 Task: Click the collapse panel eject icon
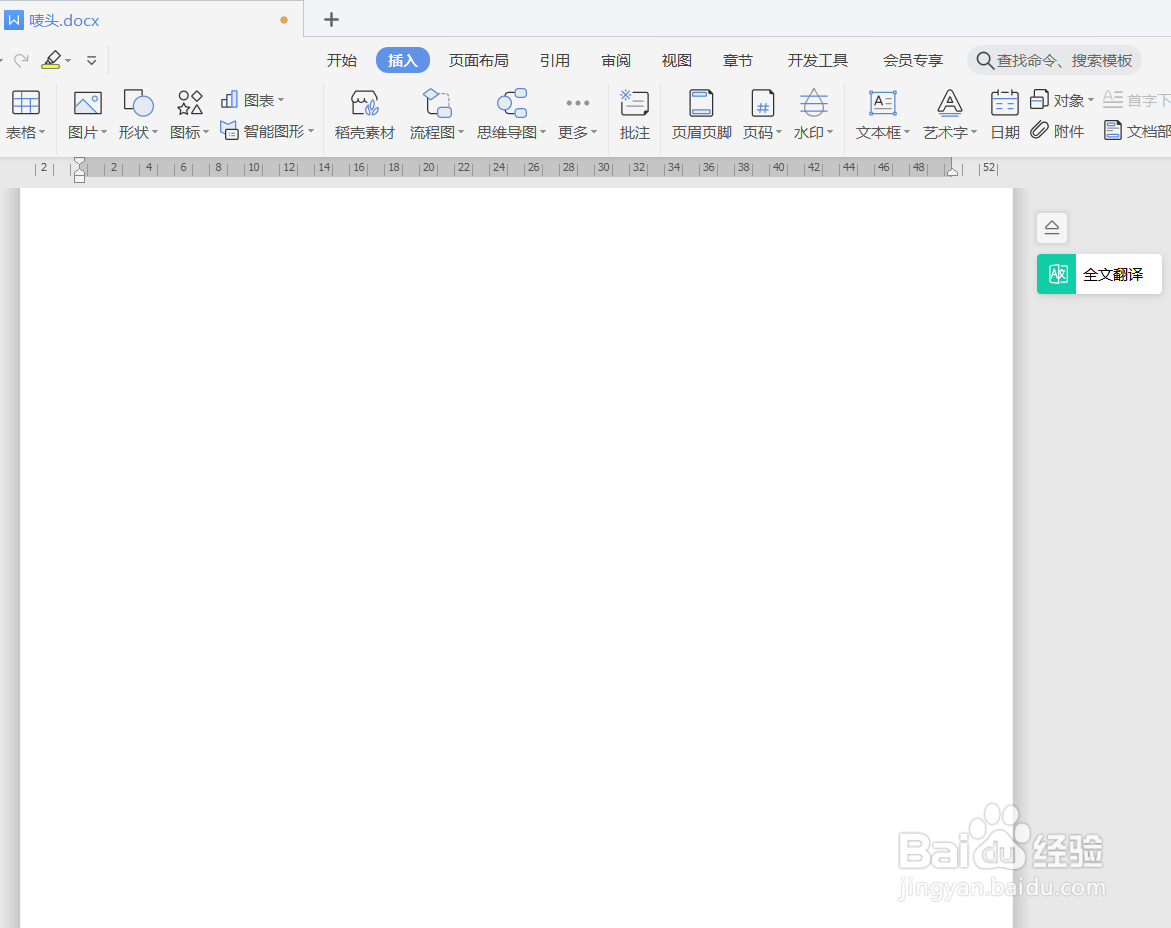click(x=1052, y=228)
